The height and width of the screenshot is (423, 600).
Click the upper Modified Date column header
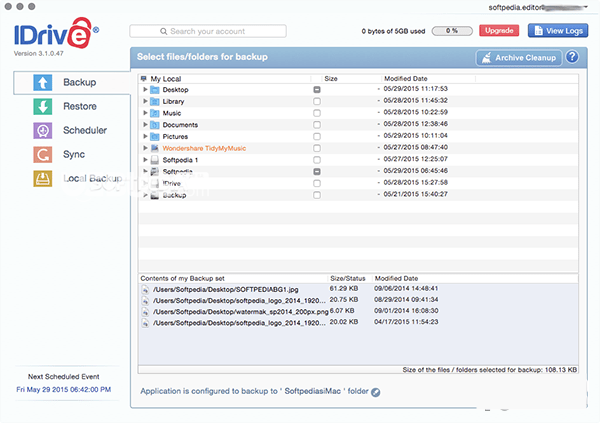[429, 78]
